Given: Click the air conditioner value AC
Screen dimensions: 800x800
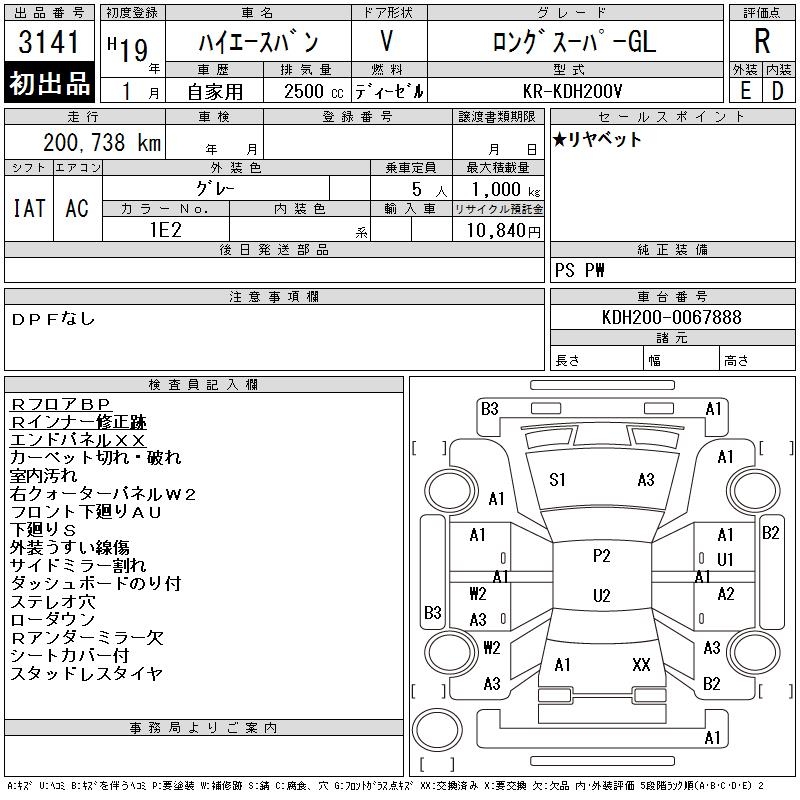Looking at the screenshot, I should pos(77,208).
